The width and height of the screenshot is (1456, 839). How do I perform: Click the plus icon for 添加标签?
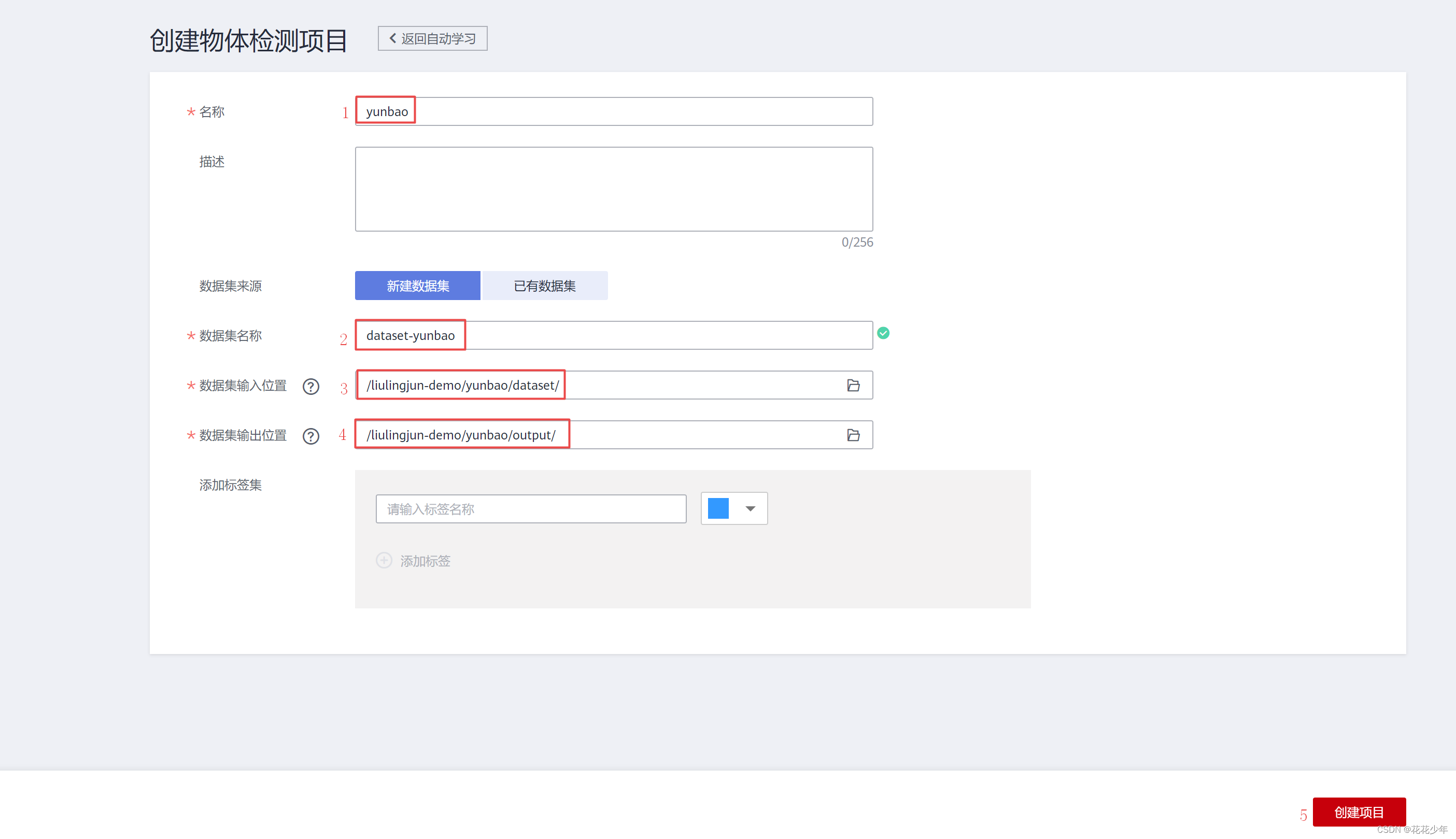(x=384, y=561)
